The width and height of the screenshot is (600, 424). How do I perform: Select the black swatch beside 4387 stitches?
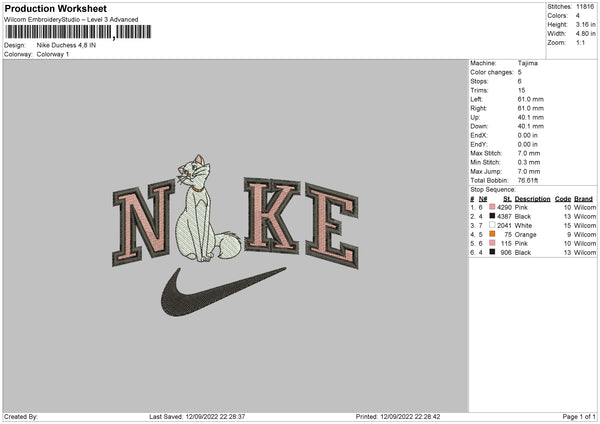(x=492, y=216)
